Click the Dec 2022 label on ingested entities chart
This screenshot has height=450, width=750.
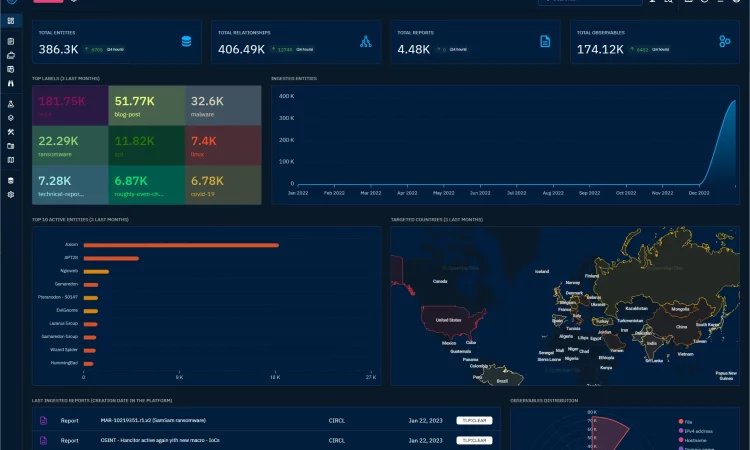tap(699, 193)
